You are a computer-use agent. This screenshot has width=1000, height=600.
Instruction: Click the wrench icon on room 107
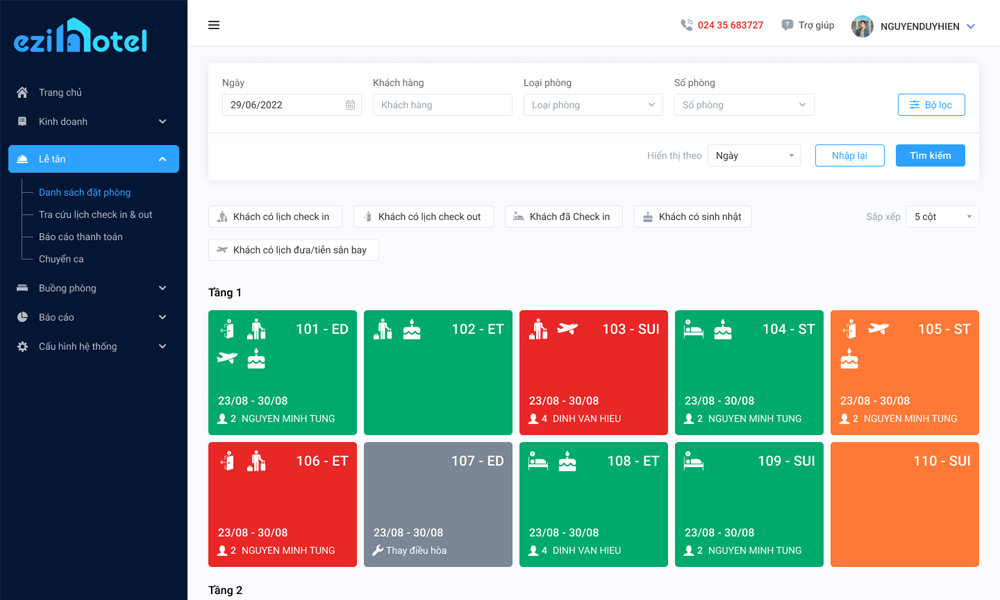click(378, 551)
